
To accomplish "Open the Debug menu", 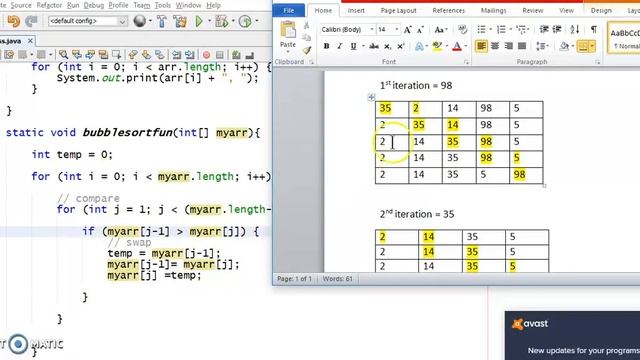I will tap(94, 5).
